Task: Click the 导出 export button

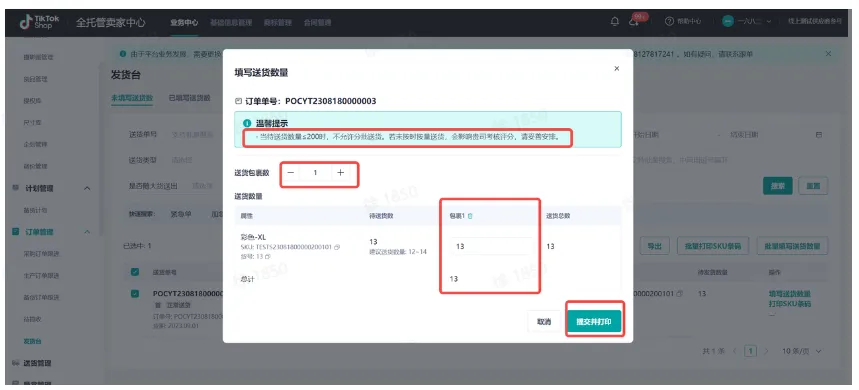Action: point(655,246)
